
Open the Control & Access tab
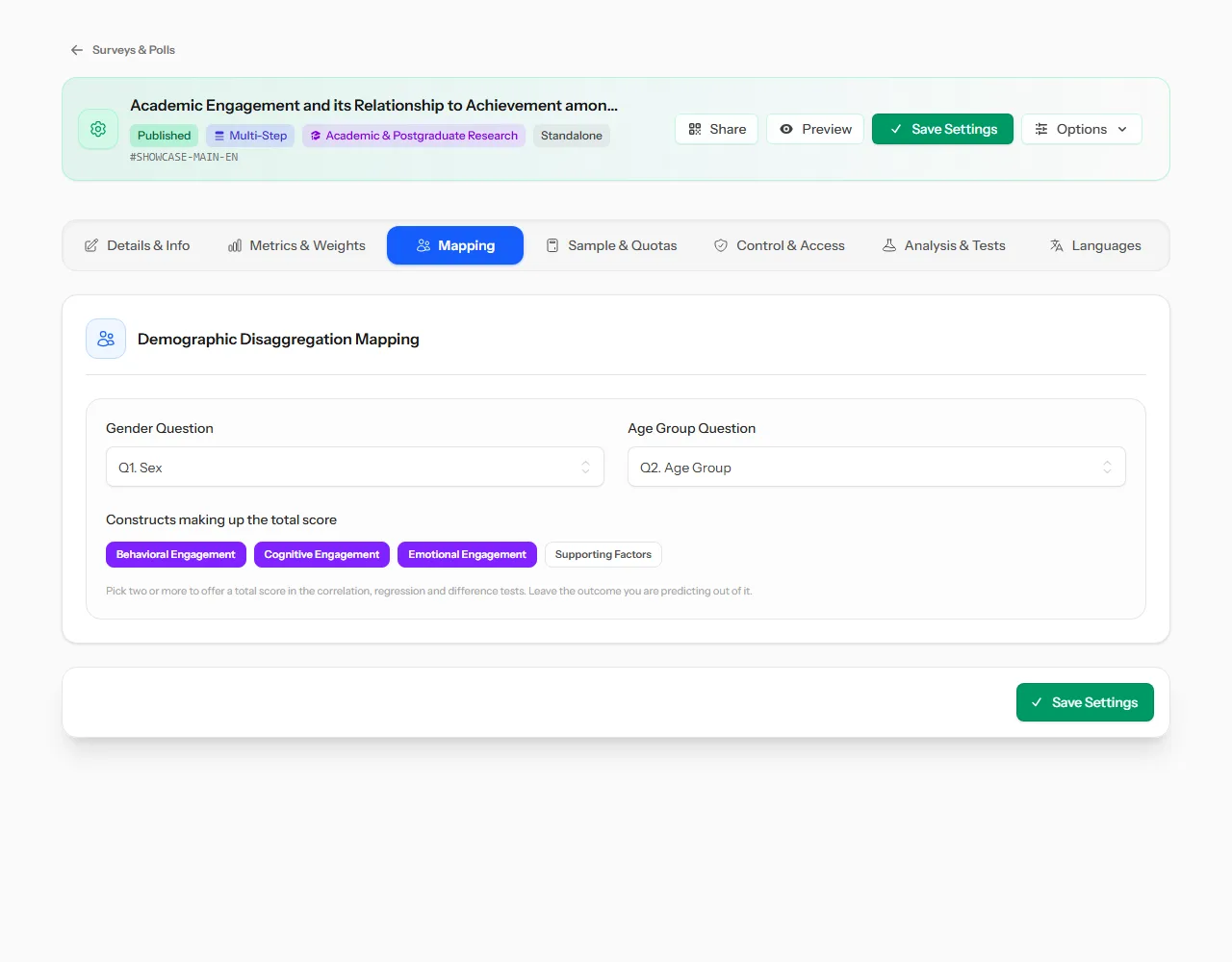click(x=779, y=245)
